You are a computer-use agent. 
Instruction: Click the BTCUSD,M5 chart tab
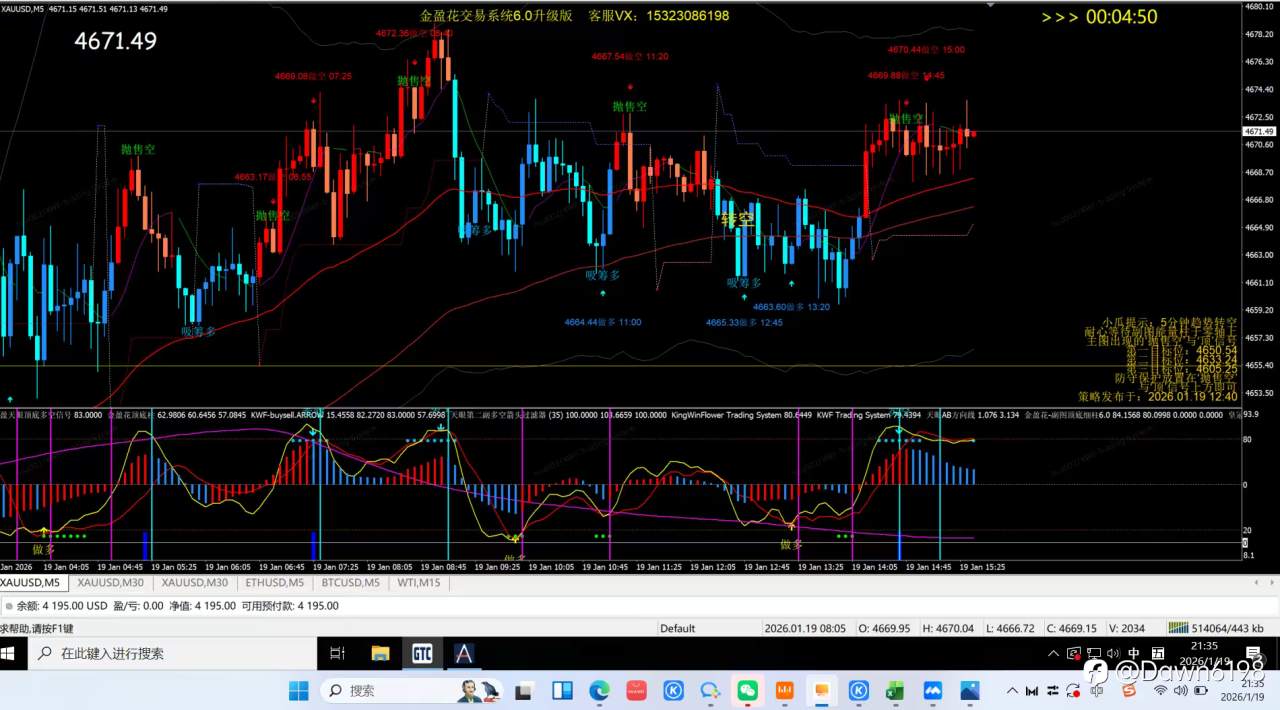click(350, 582)
